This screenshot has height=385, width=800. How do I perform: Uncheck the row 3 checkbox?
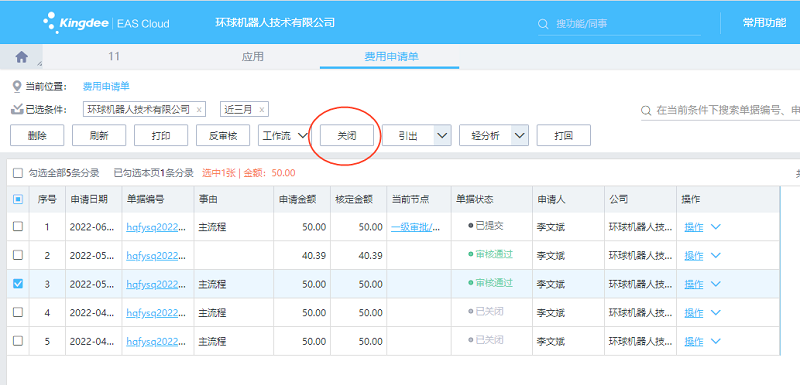(18, 284)
